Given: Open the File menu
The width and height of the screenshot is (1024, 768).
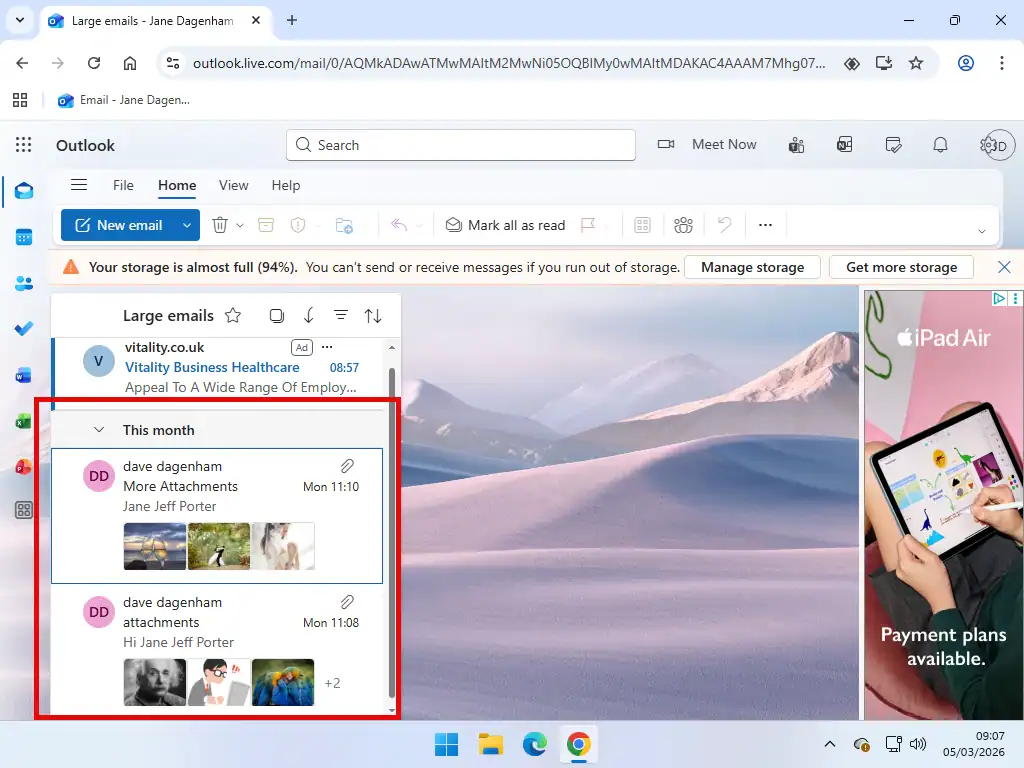Looking at the screenshot, I should pyautogui.click(x=122, y=186).
